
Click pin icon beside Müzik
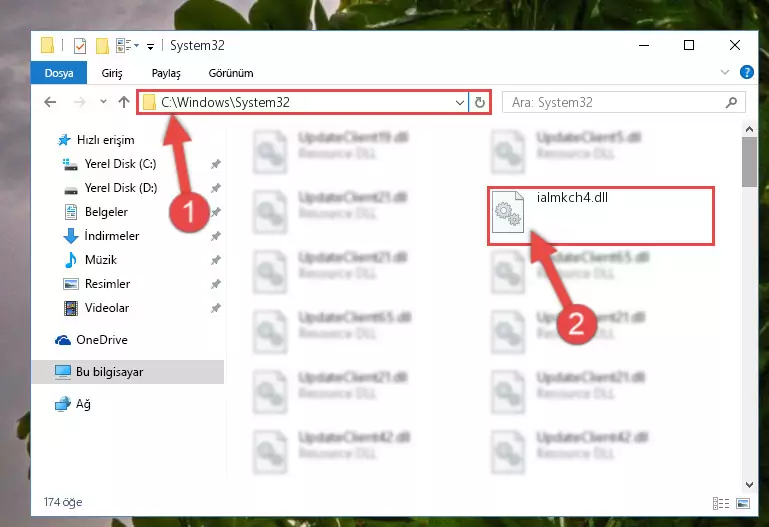(215, 260)
